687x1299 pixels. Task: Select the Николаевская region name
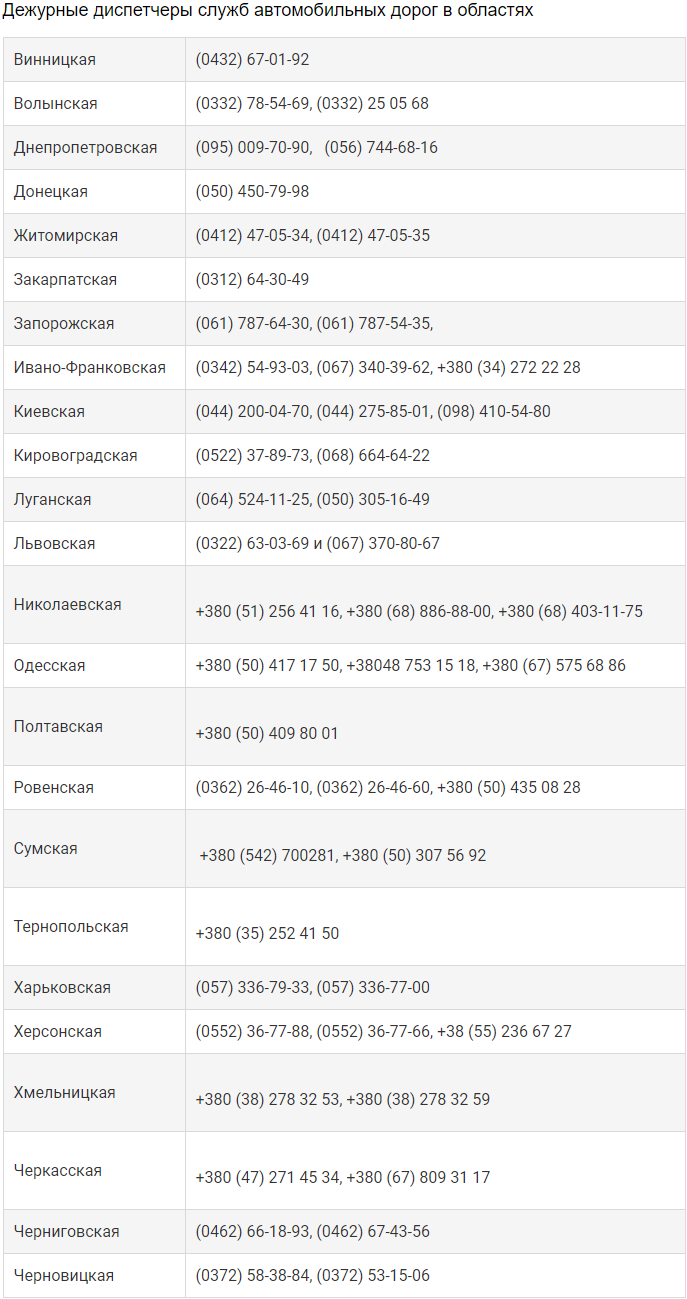pyautogui.click(x=68, y=604)
